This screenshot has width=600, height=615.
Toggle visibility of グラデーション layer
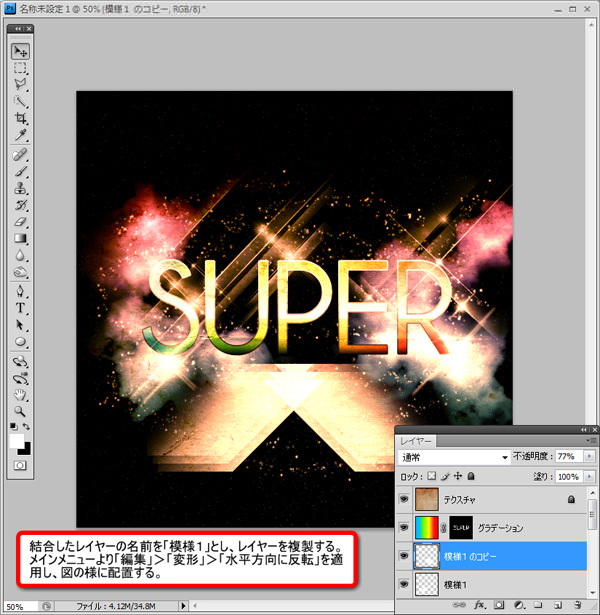click(x=404, y=526)
